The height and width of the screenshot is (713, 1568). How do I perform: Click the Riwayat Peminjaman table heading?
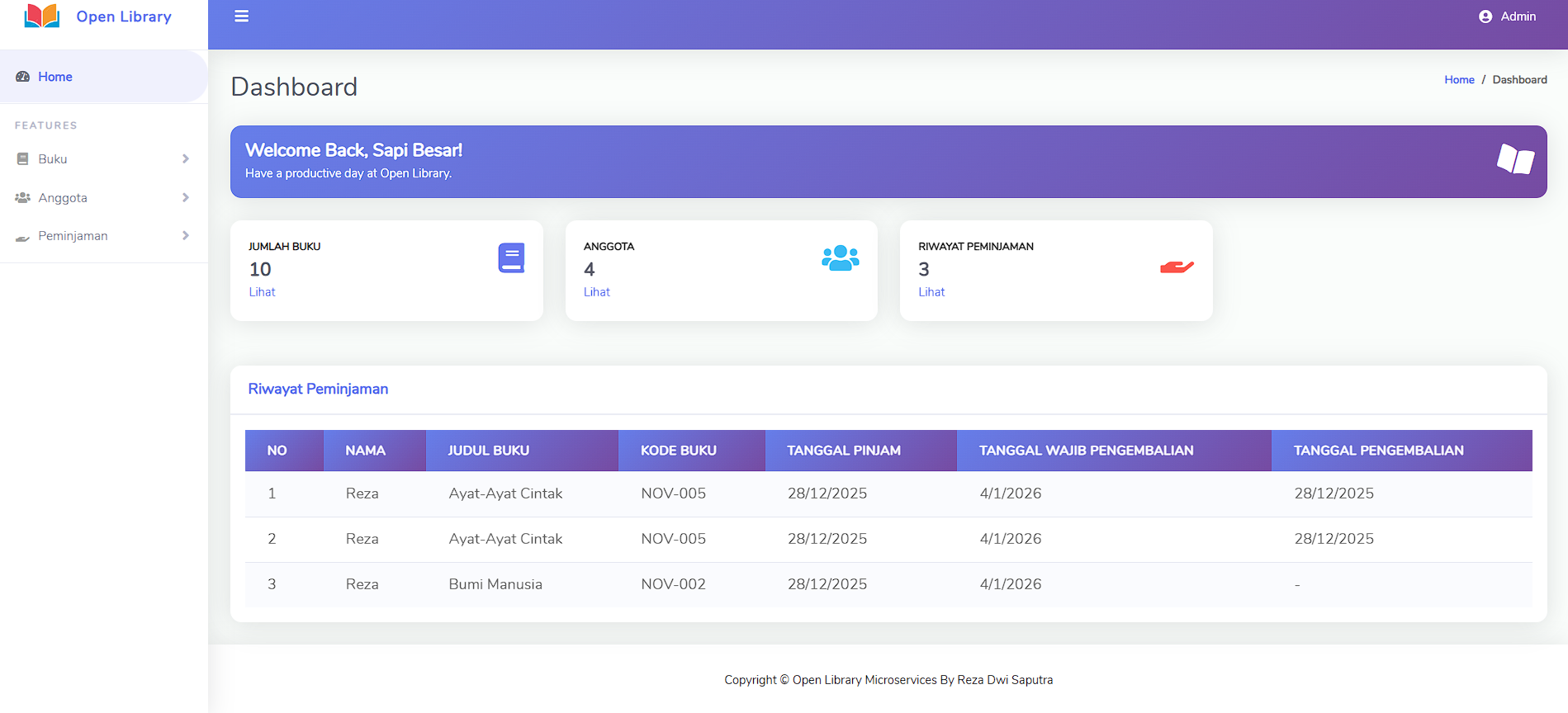(318, 389)
